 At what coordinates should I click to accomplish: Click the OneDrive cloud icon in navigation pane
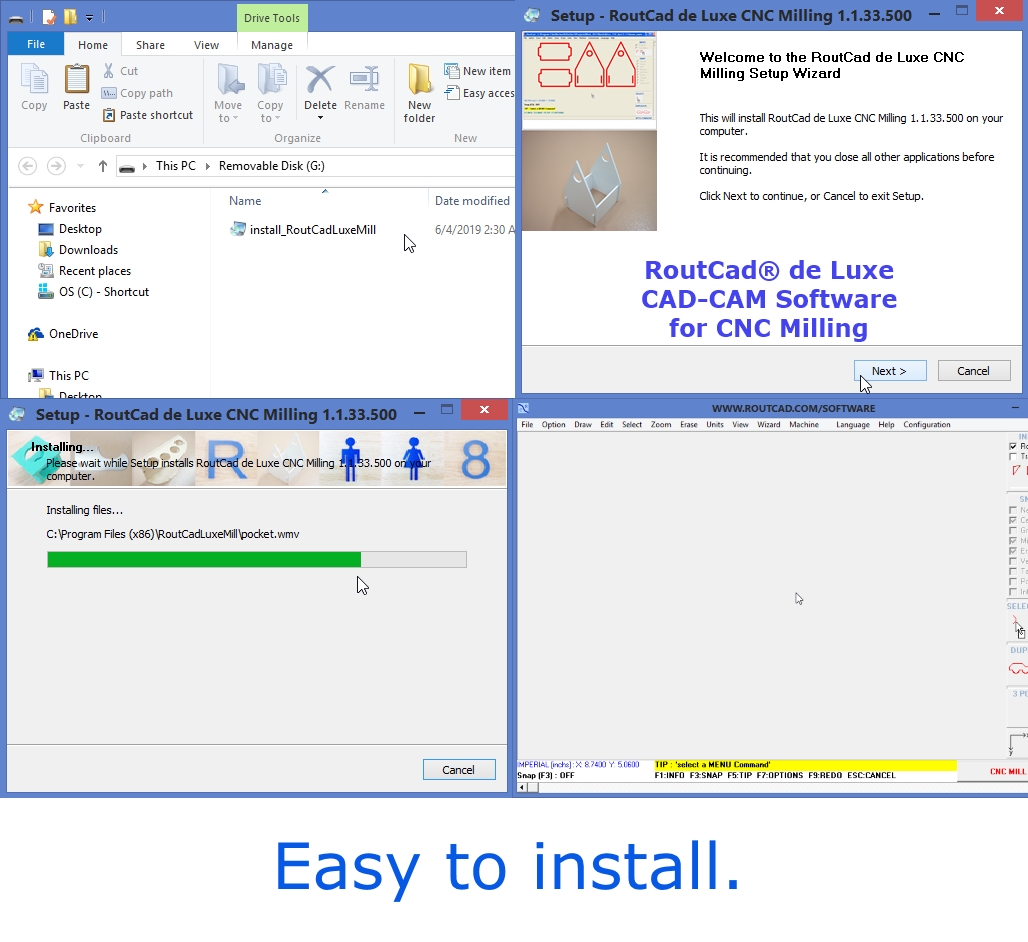(35, 334)
